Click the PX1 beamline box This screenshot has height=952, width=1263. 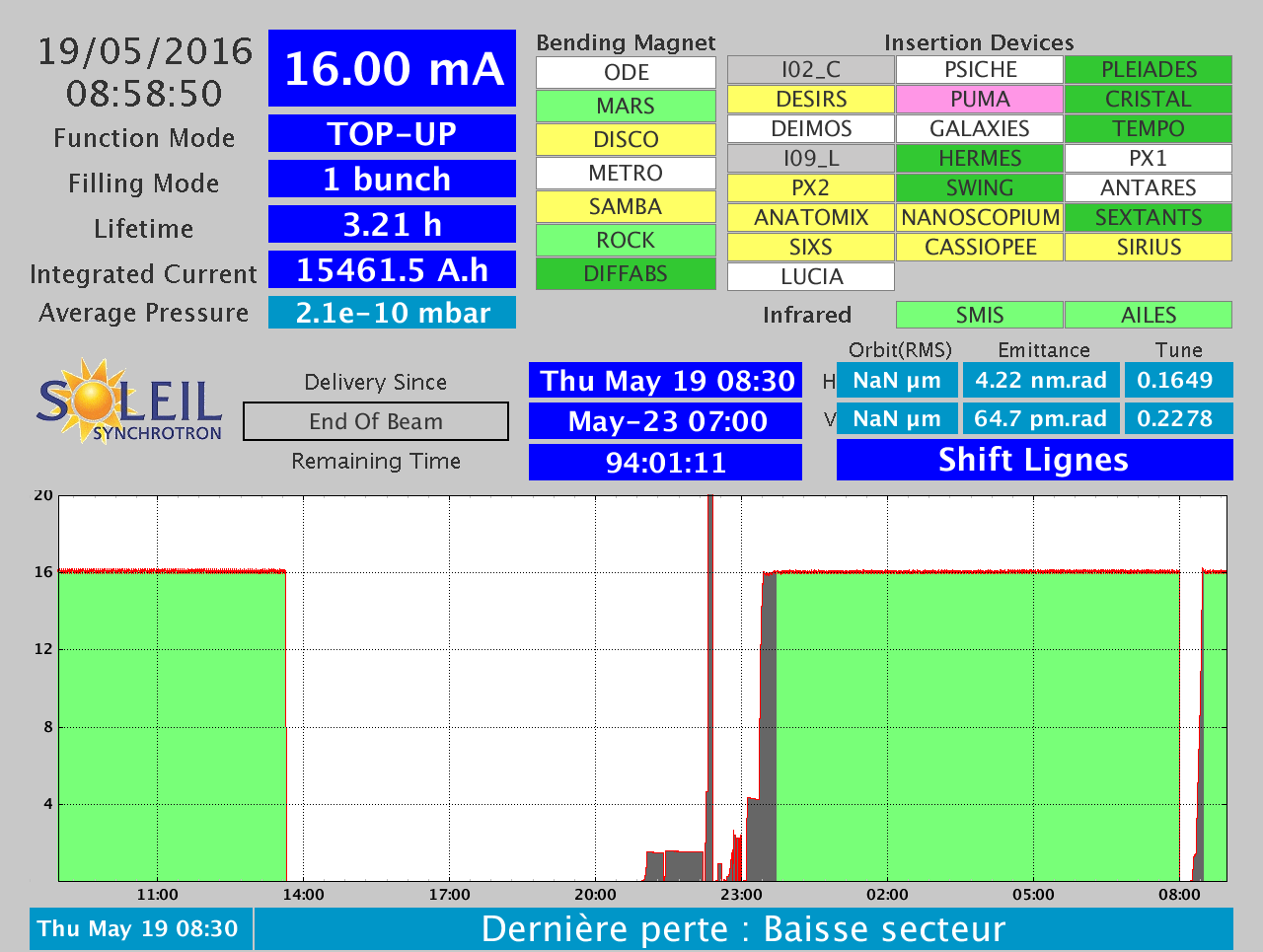(x=1149, y=158)
